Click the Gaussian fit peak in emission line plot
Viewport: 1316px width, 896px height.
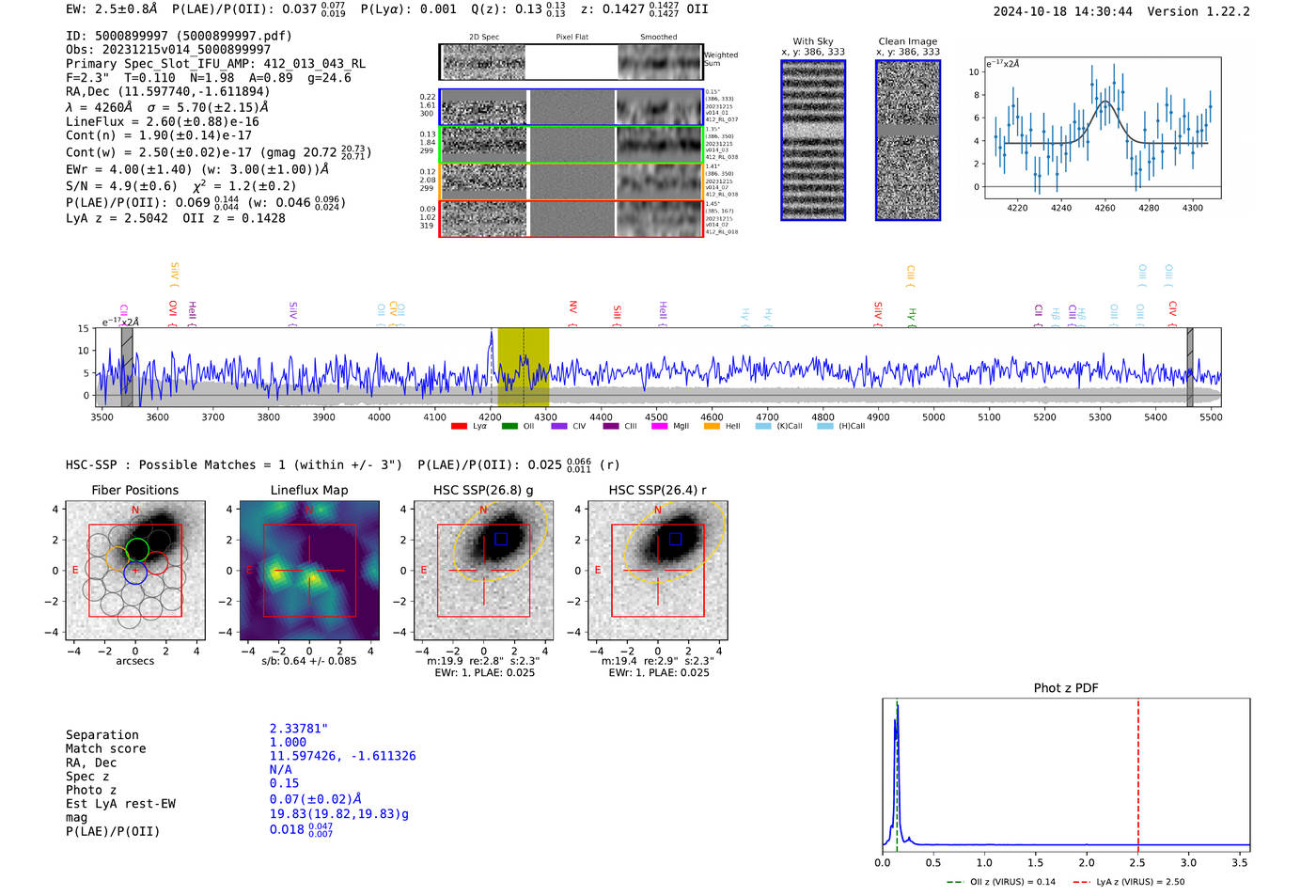point(1105,102)
